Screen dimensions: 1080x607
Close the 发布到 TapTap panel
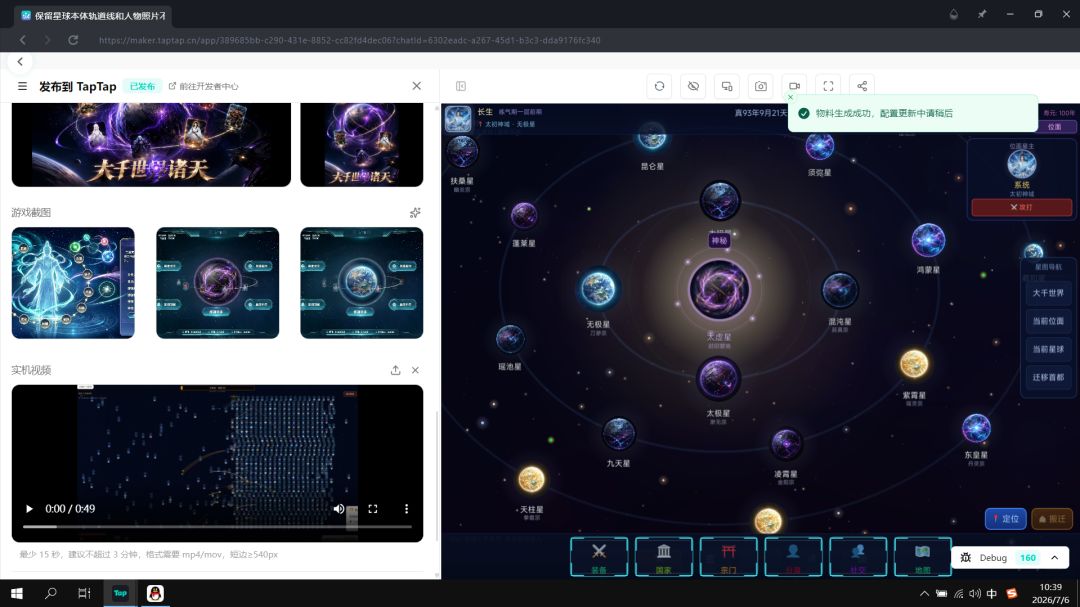tap(417, 86)
